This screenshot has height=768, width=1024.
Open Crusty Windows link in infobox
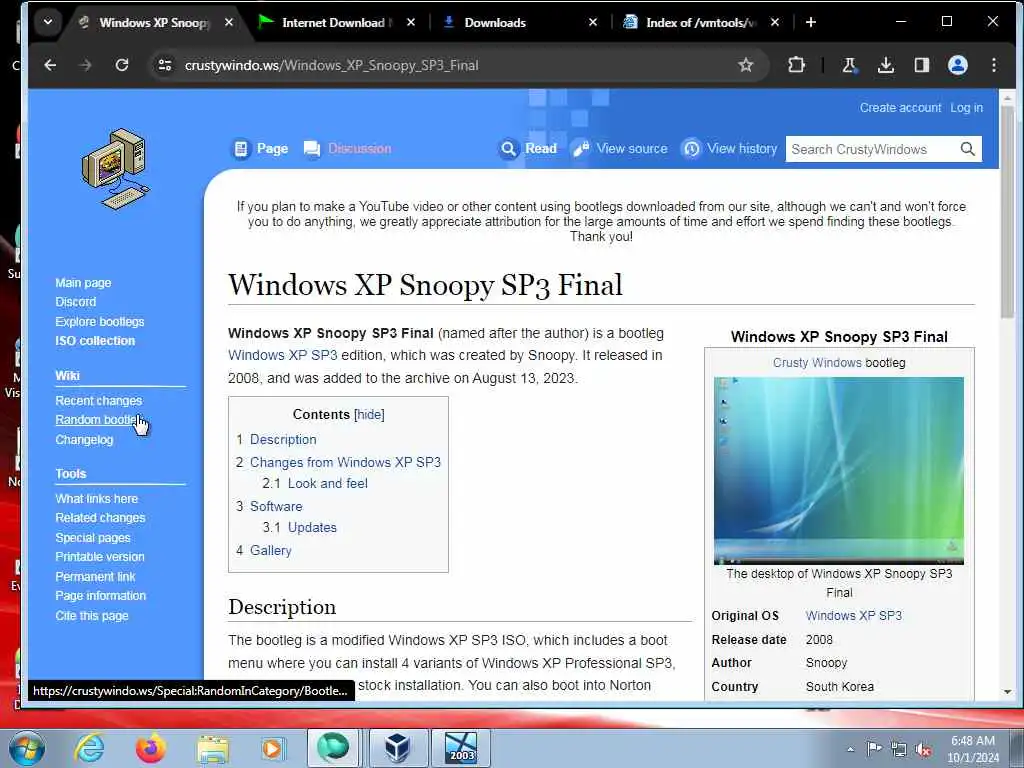coord(817,362)
